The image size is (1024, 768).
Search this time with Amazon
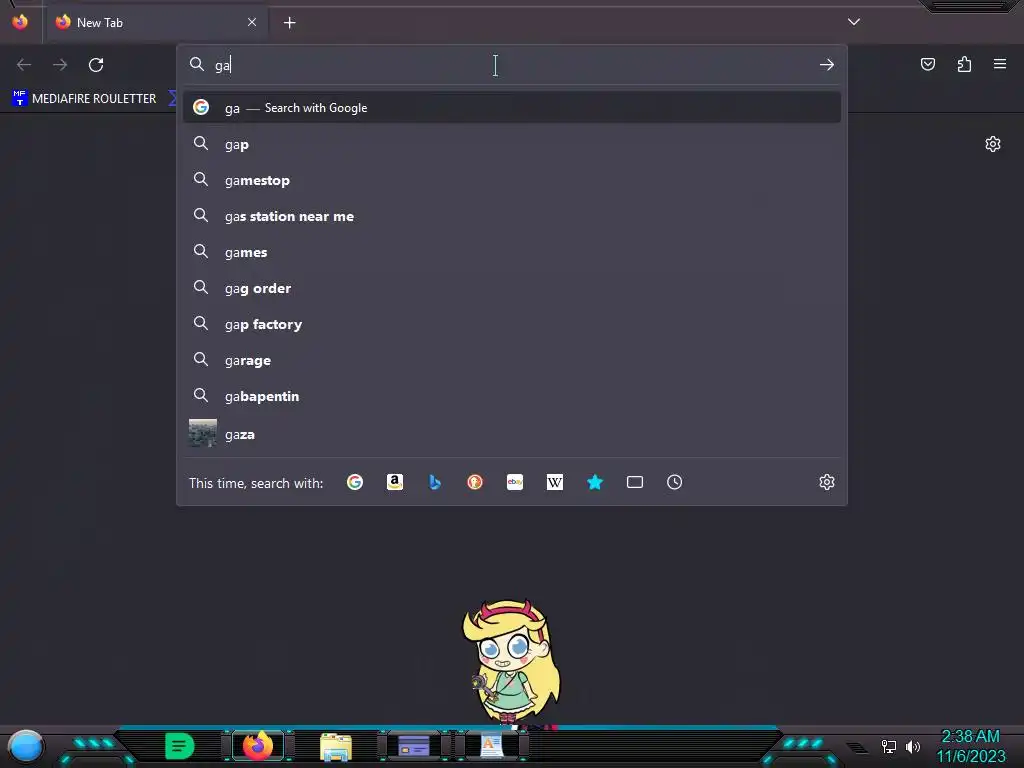point(394,482)
